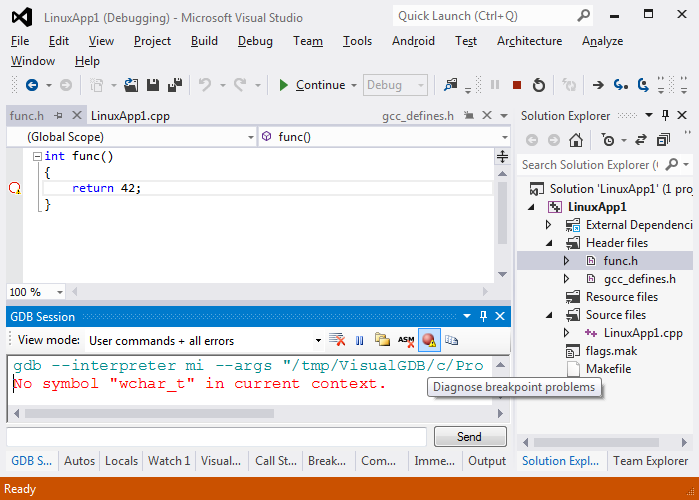
Task: Pause GDB Session output with blue bars
Action: click(359, 340)
